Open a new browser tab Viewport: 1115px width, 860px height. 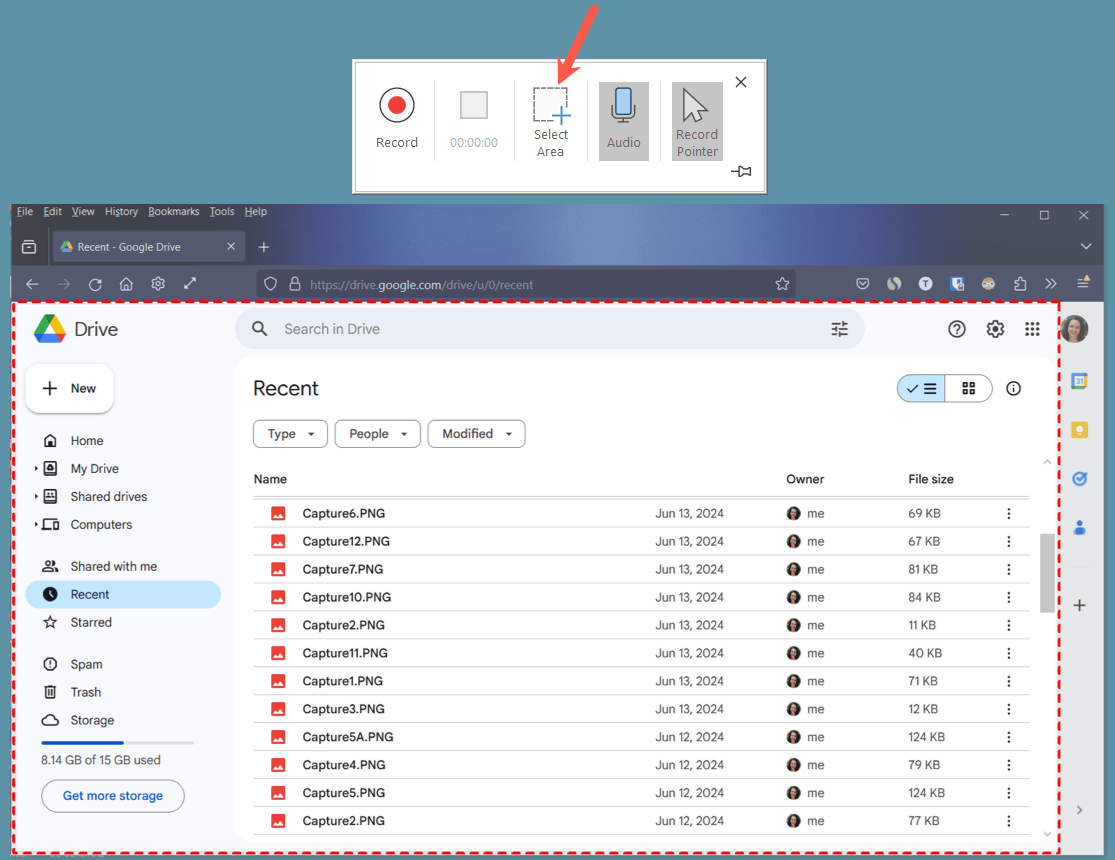pos(264,247)
